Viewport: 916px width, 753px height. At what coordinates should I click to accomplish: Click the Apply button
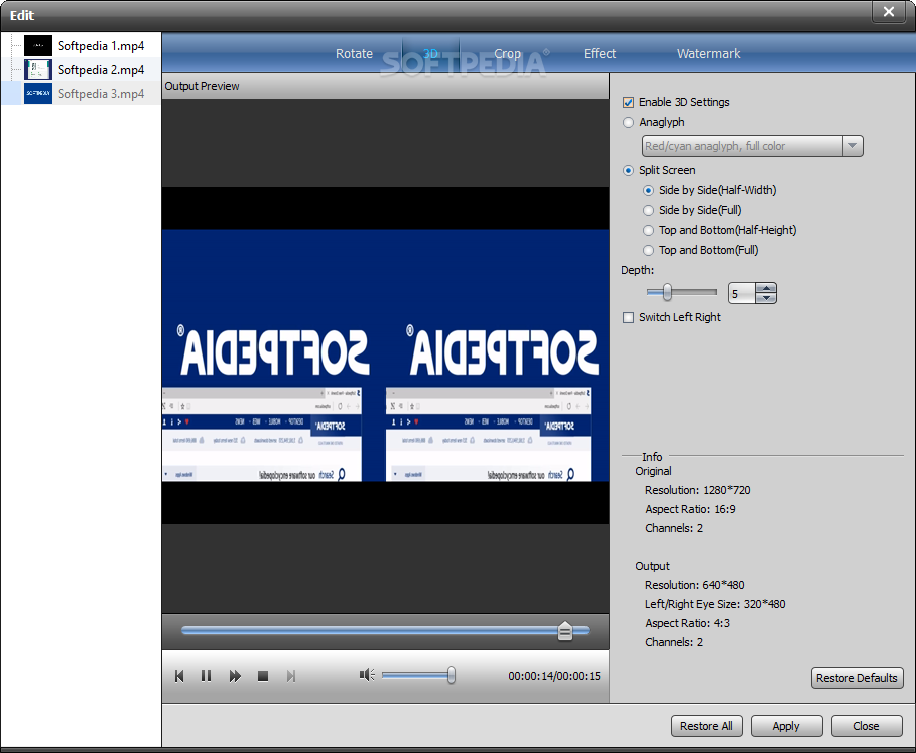[786, 726]
